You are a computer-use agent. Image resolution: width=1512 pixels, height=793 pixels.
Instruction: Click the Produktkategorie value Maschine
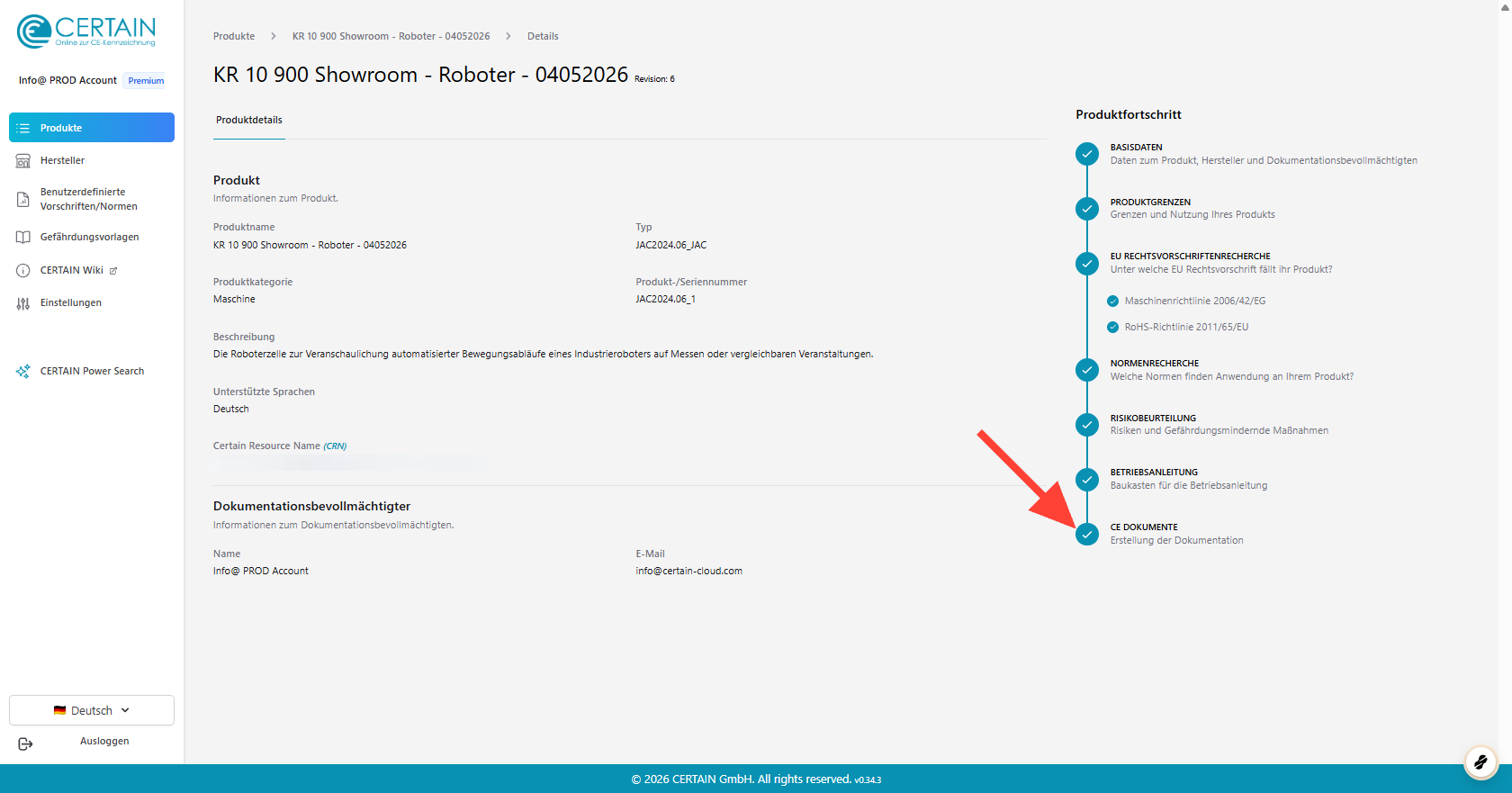click(x=234, y=300)
